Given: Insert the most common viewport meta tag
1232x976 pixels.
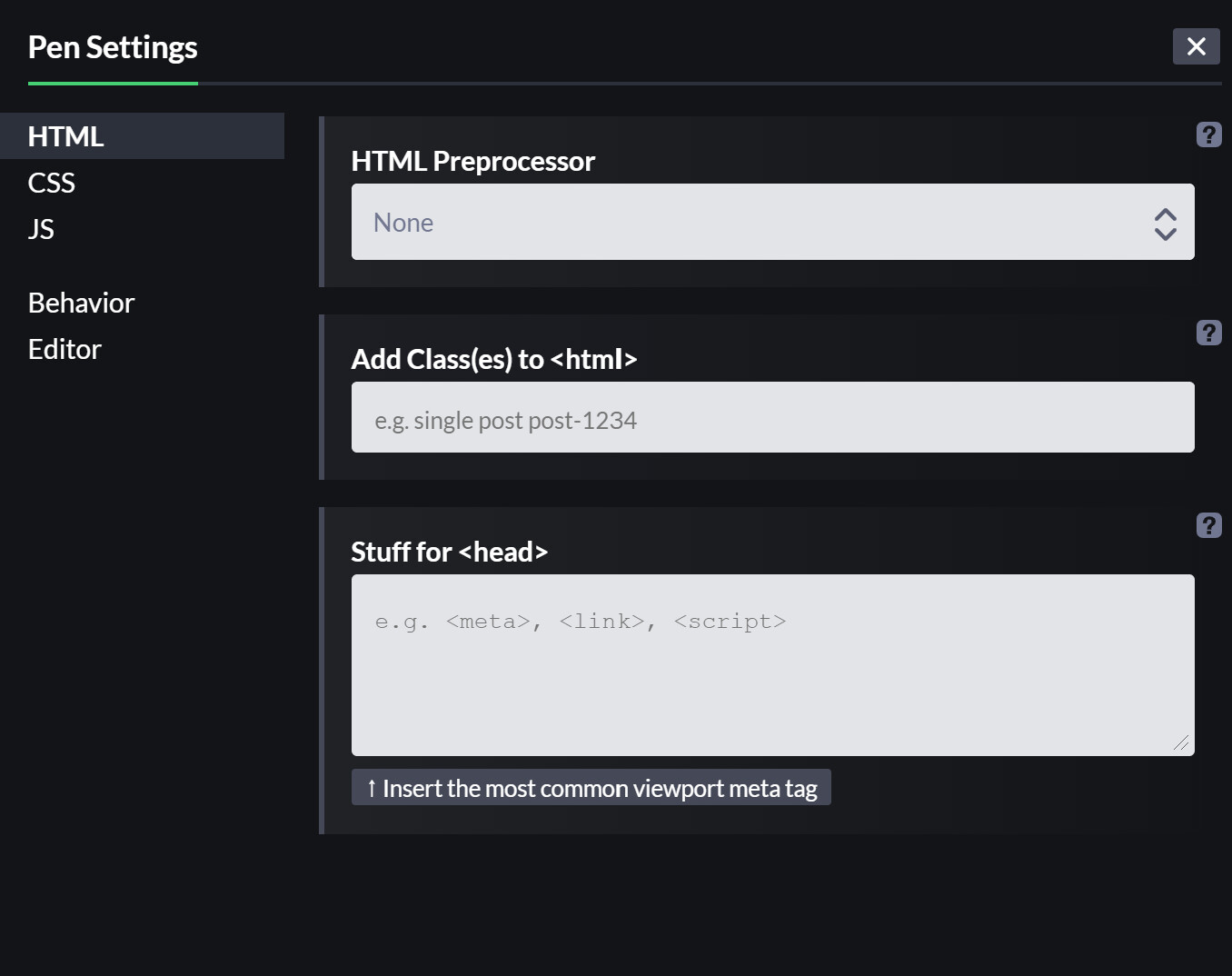Looking at the screenshot, I should [x=591, y=788].
